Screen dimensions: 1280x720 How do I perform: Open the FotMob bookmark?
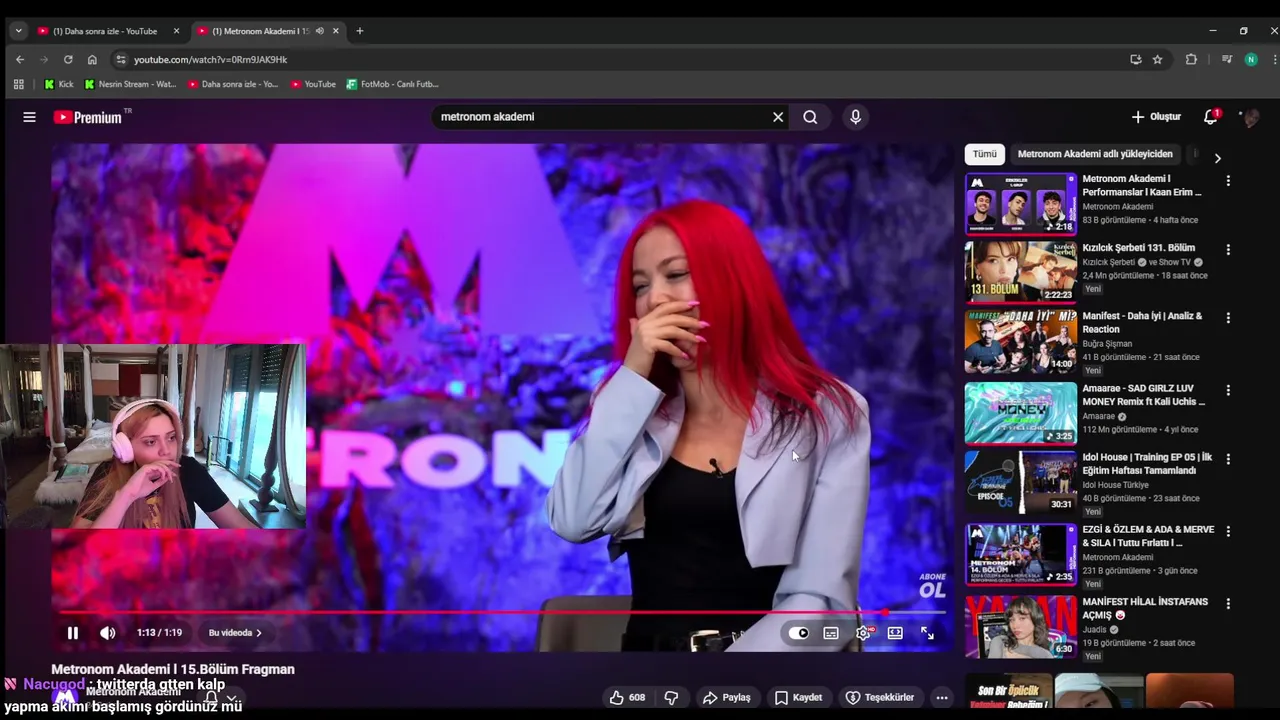392,84
